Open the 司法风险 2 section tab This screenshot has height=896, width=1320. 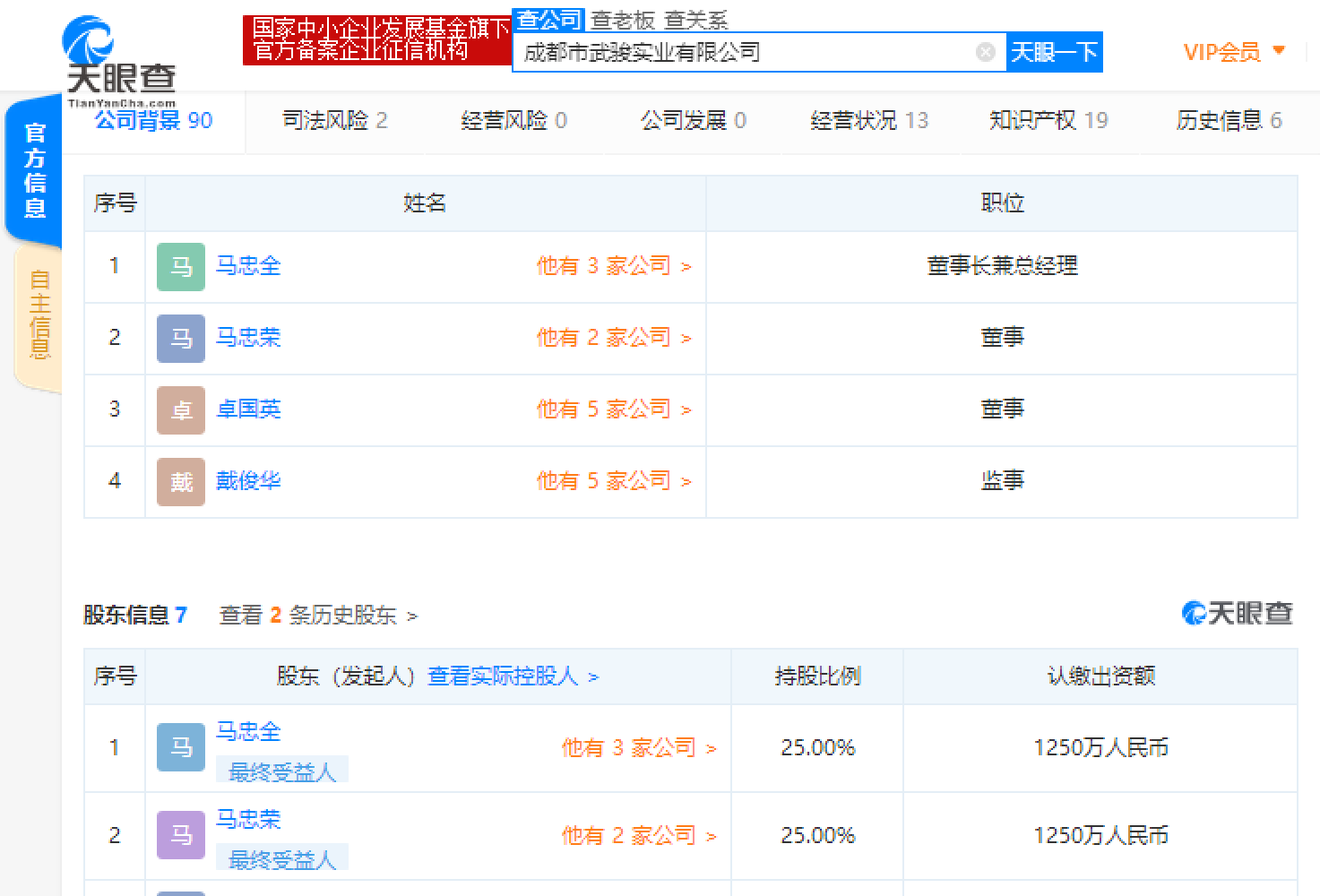pos(335,120)
